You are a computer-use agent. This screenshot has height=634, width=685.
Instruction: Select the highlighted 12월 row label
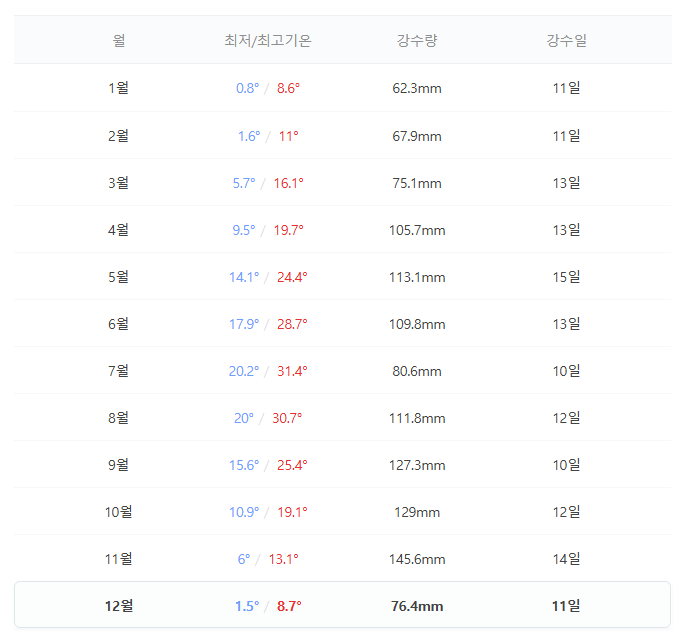click(118, 606)
